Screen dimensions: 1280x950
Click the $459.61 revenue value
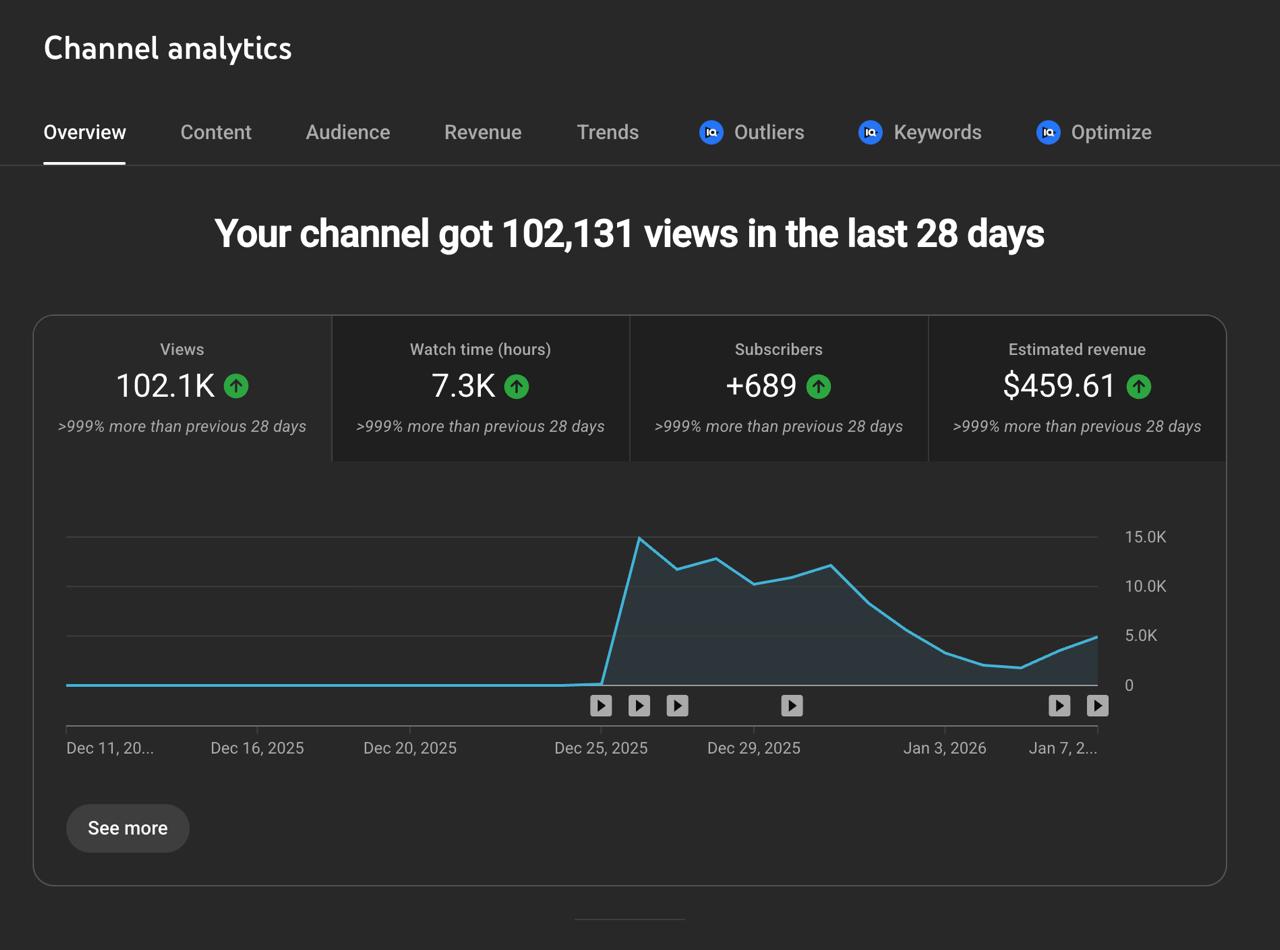[x=1059, y=386]
